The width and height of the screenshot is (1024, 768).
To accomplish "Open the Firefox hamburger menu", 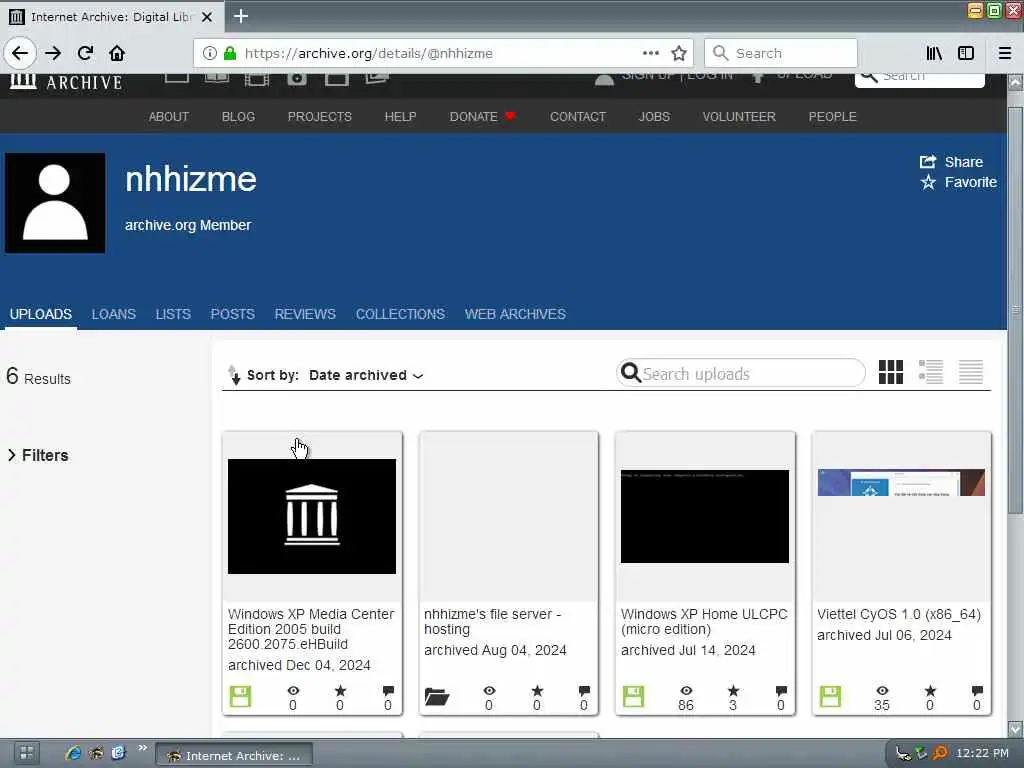I will 1004,53.
